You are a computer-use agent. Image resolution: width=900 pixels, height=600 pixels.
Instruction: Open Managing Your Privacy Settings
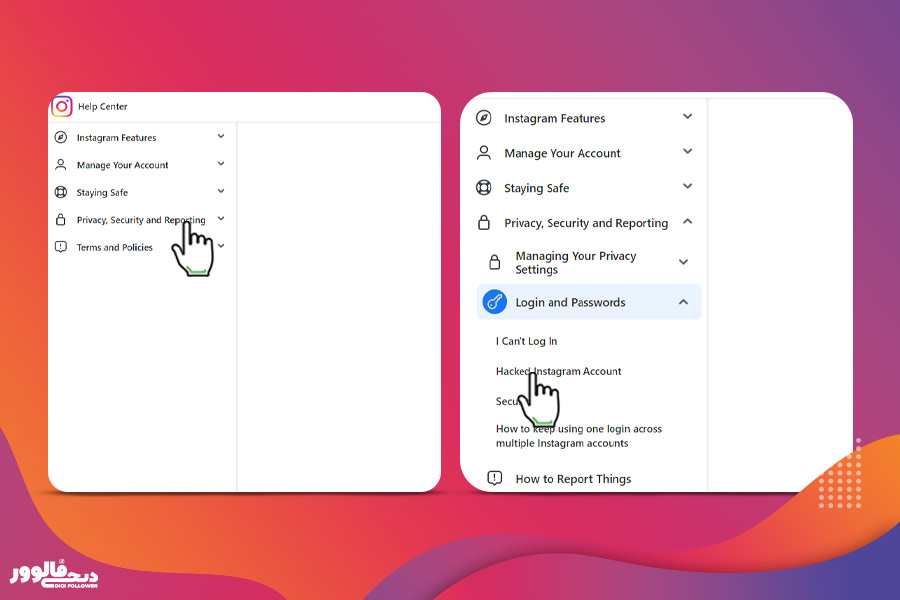click(x=576, y=262)
